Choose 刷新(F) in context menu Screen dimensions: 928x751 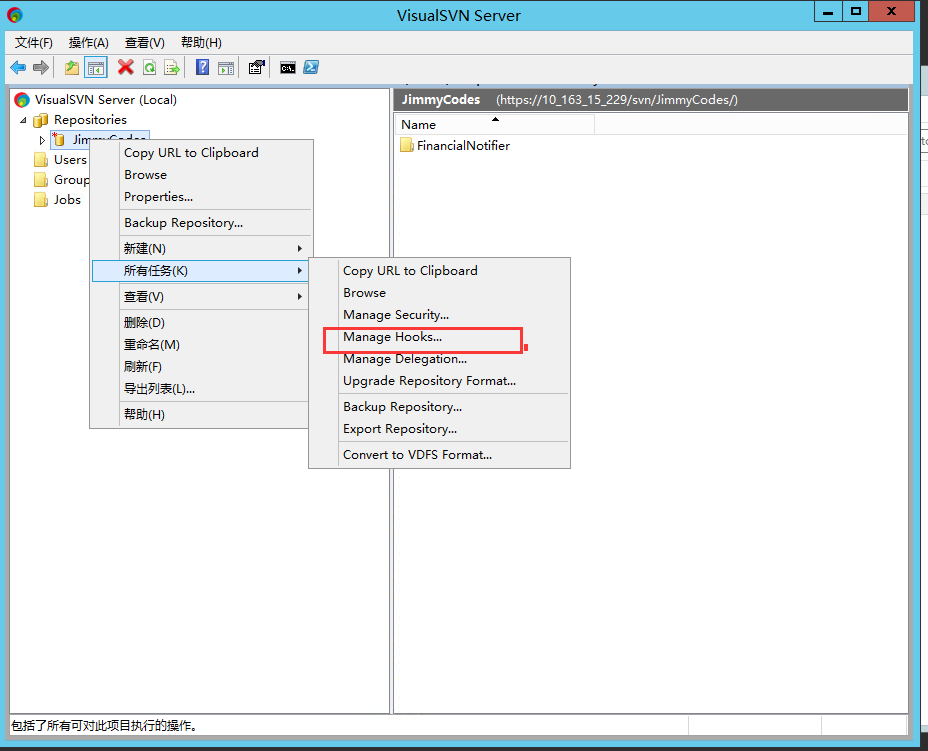202,367
